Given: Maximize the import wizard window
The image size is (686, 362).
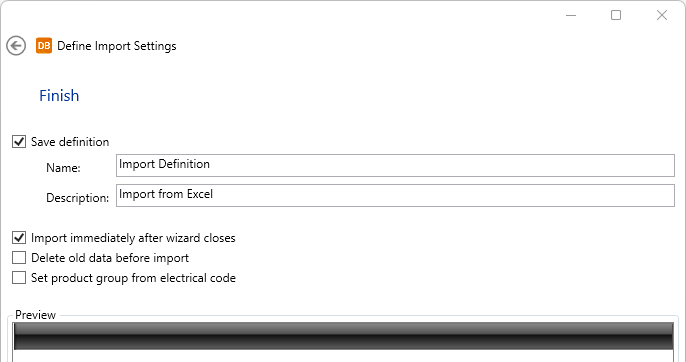Looking at the screenshot, I should click(x=616, y=15).
